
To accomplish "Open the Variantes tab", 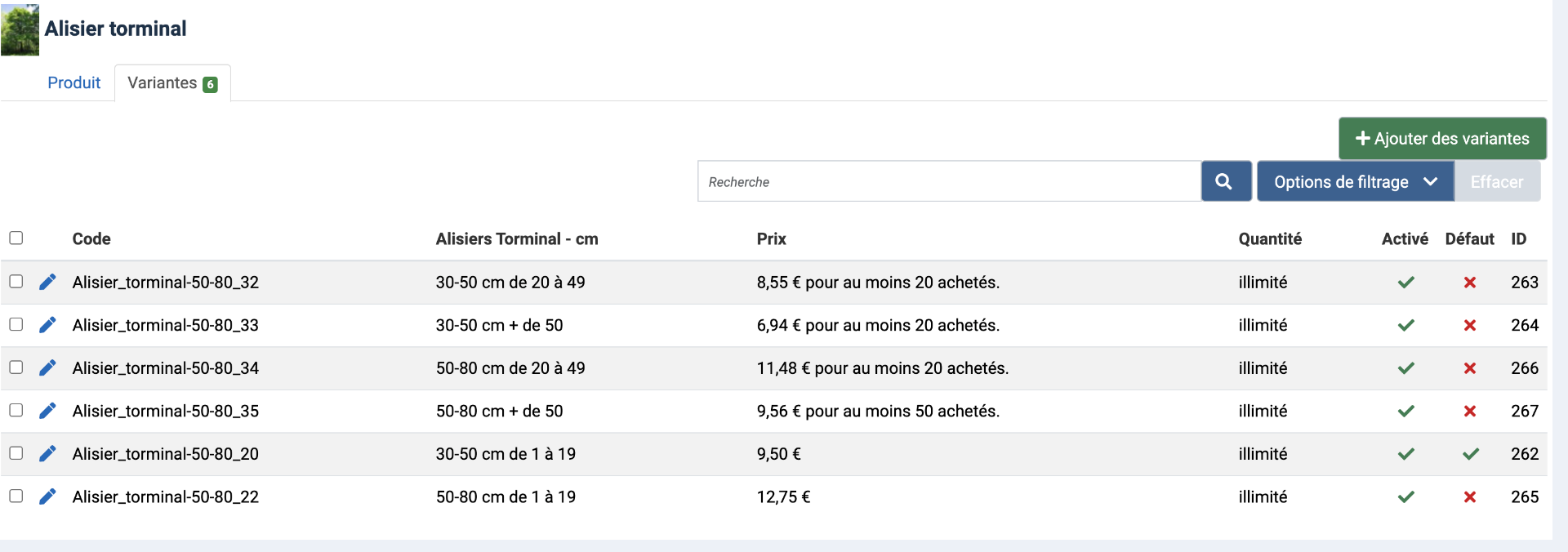I will click(x=171, y=83).
